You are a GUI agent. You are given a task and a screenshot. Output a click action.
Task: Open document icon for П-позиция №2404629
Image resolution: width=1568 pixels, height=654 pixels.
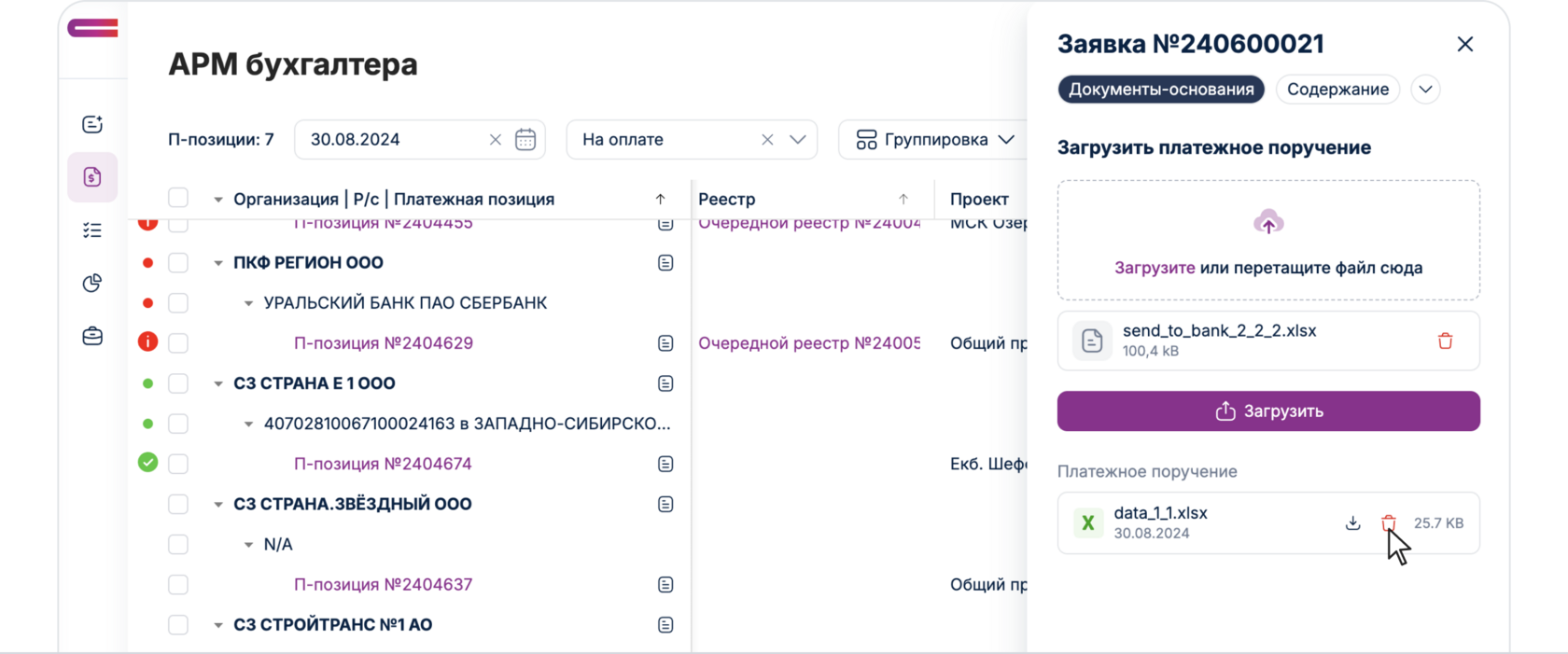point(665,343)
